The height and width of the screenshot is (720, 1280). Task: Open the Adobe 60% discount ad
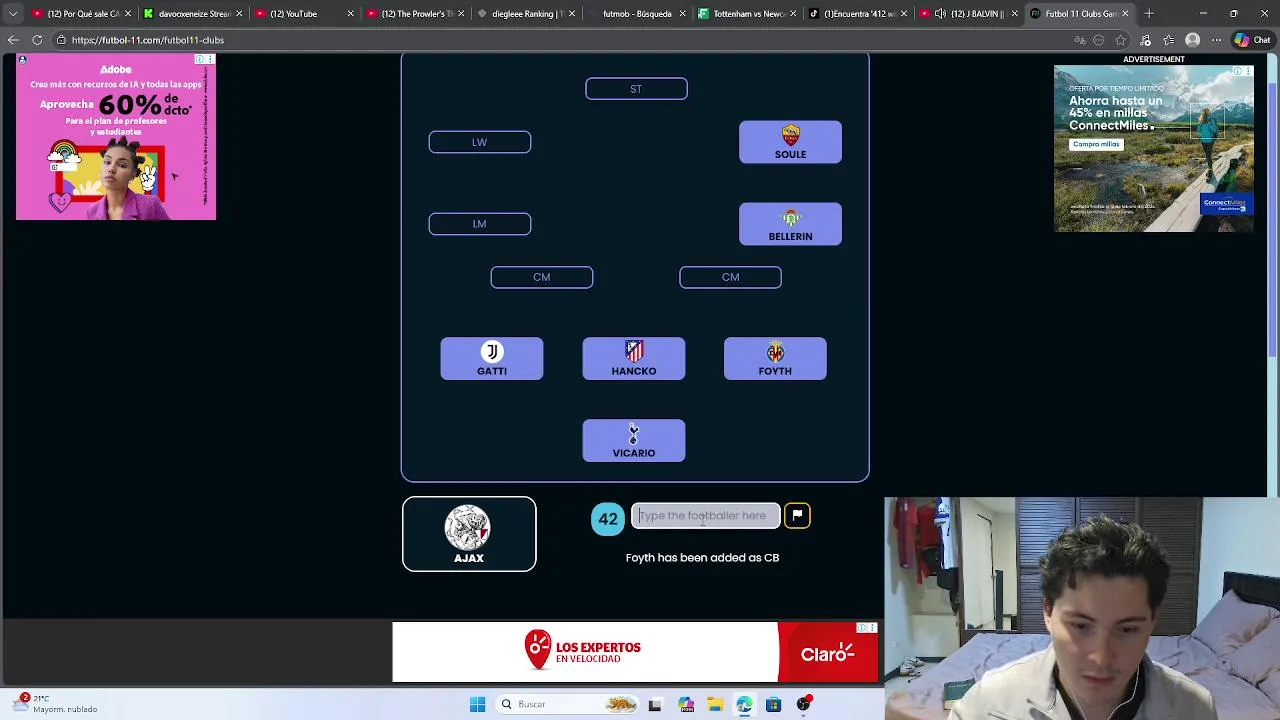coord(116,137)
